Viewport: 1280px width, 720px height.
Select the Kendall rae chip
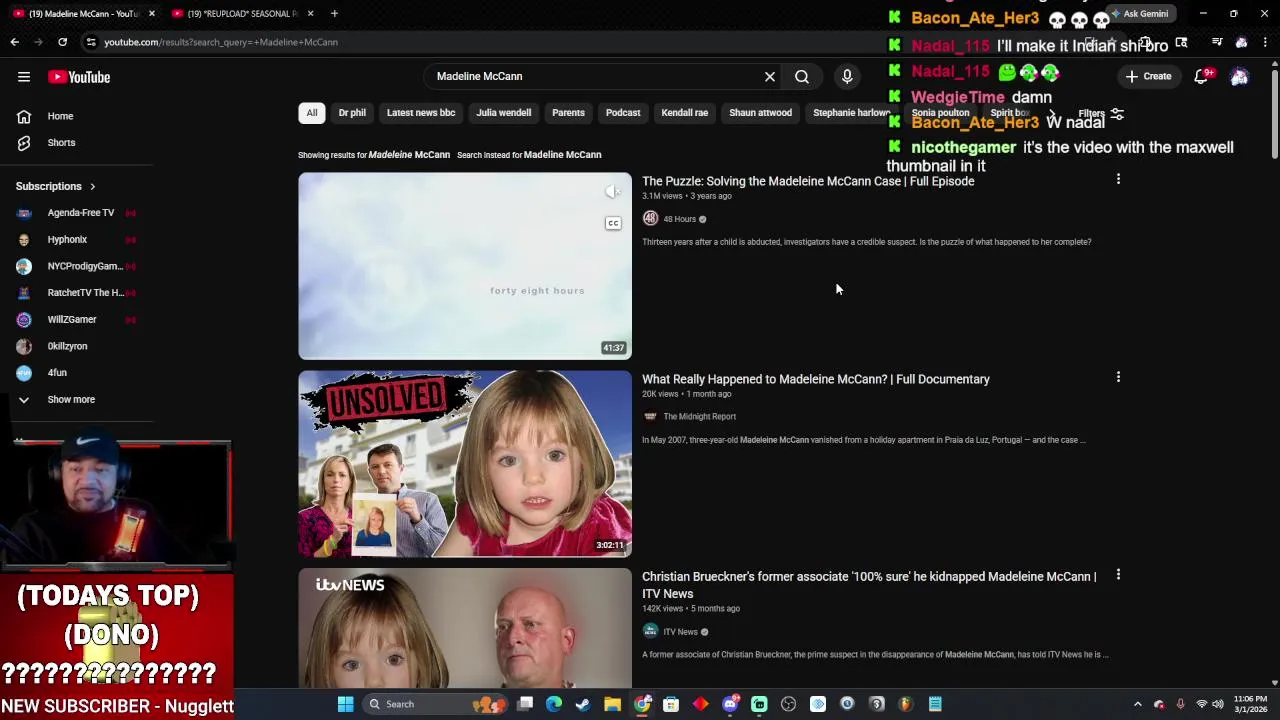tap(685, 113)
